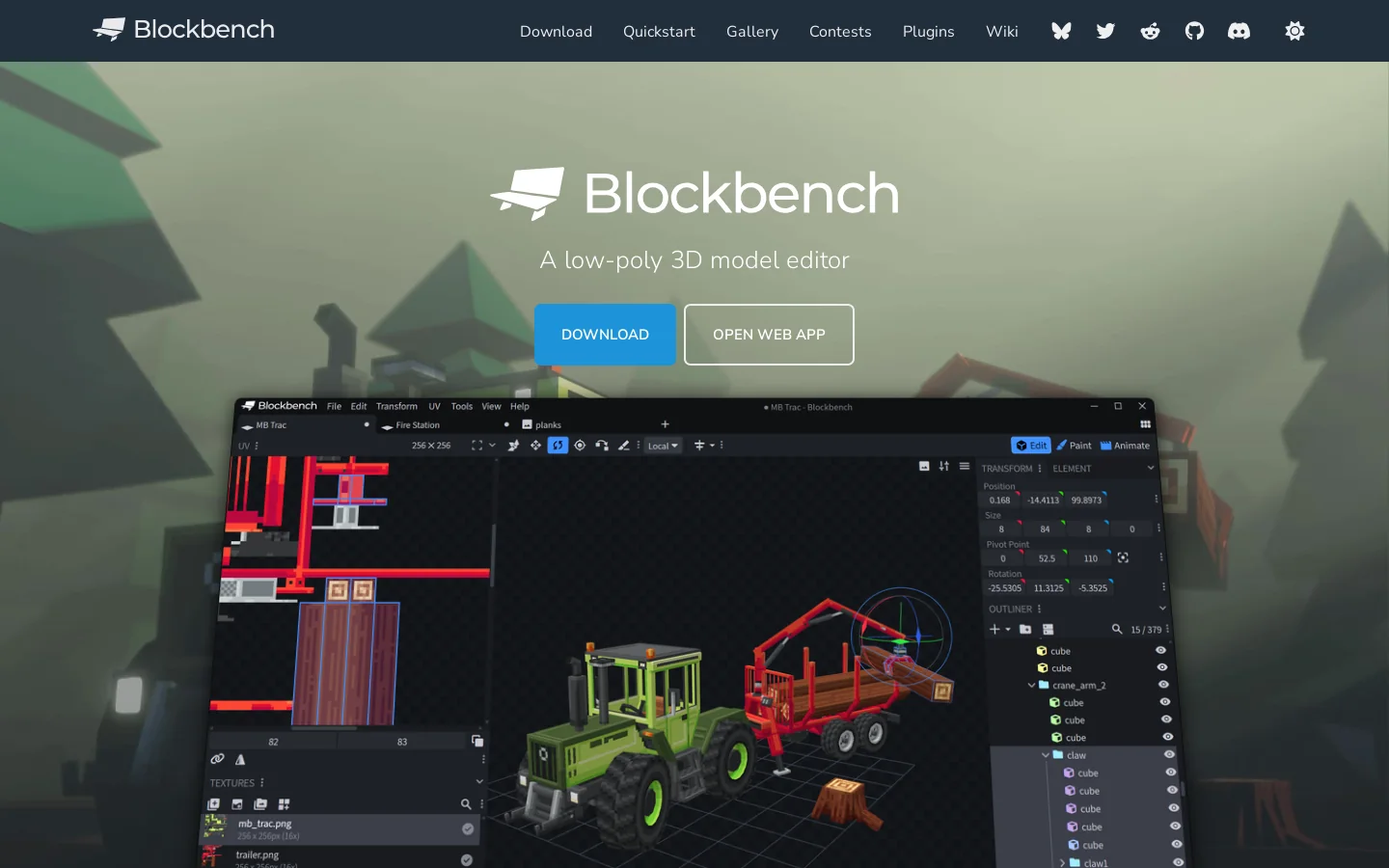Browse the Gallery page

coord(752,31)
